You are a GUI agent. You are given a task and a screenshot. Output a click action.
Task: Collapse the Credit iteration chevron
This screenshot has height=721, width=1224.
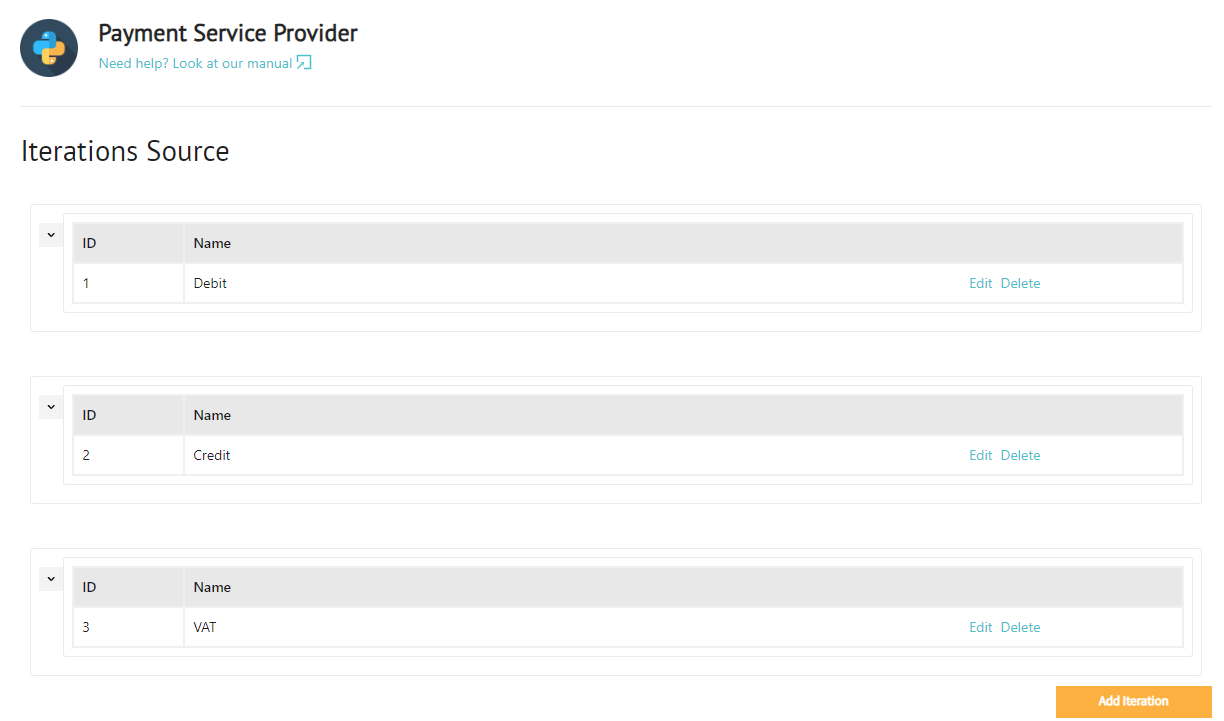pos(51,407)
